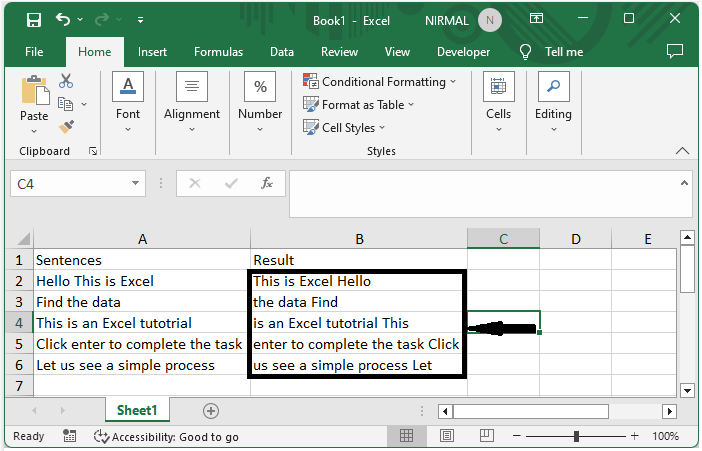Screen dimensions: 702x451
Task: Select column D header
Action: coord(576,239)
